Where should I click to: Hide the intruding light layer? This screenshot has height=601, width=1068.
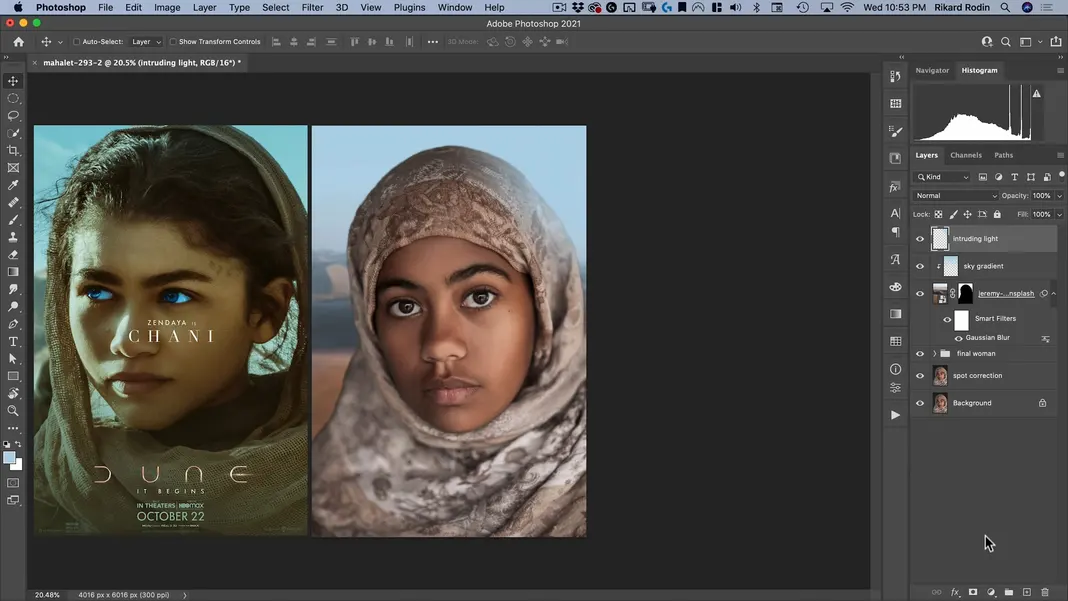coord(920,239)
